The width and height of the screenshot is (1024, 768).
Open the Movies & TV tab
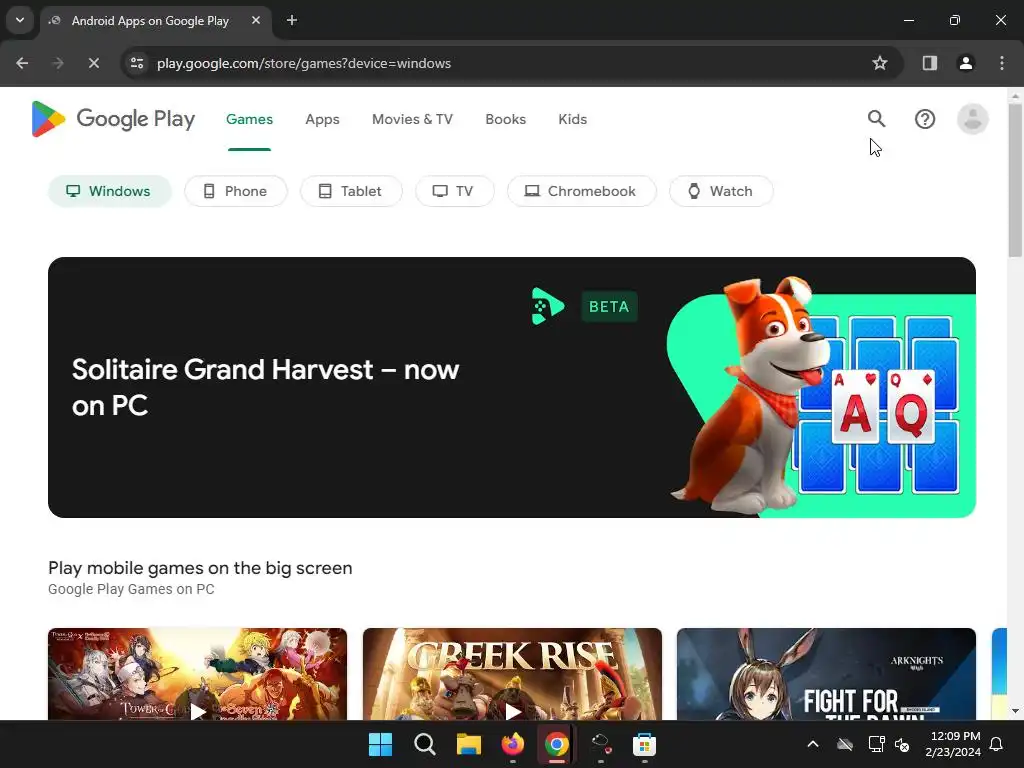412,120
